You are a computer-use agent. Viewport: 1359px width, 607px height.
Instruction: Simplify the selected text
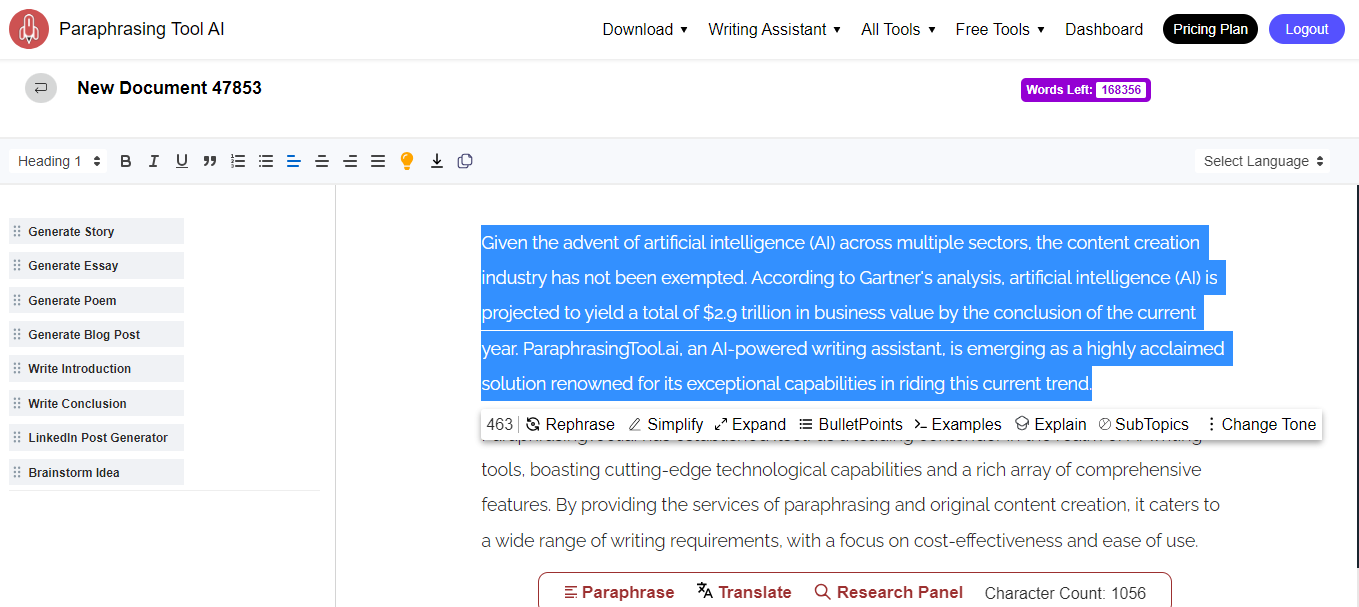pyautogui.click(x=666, y=424)
